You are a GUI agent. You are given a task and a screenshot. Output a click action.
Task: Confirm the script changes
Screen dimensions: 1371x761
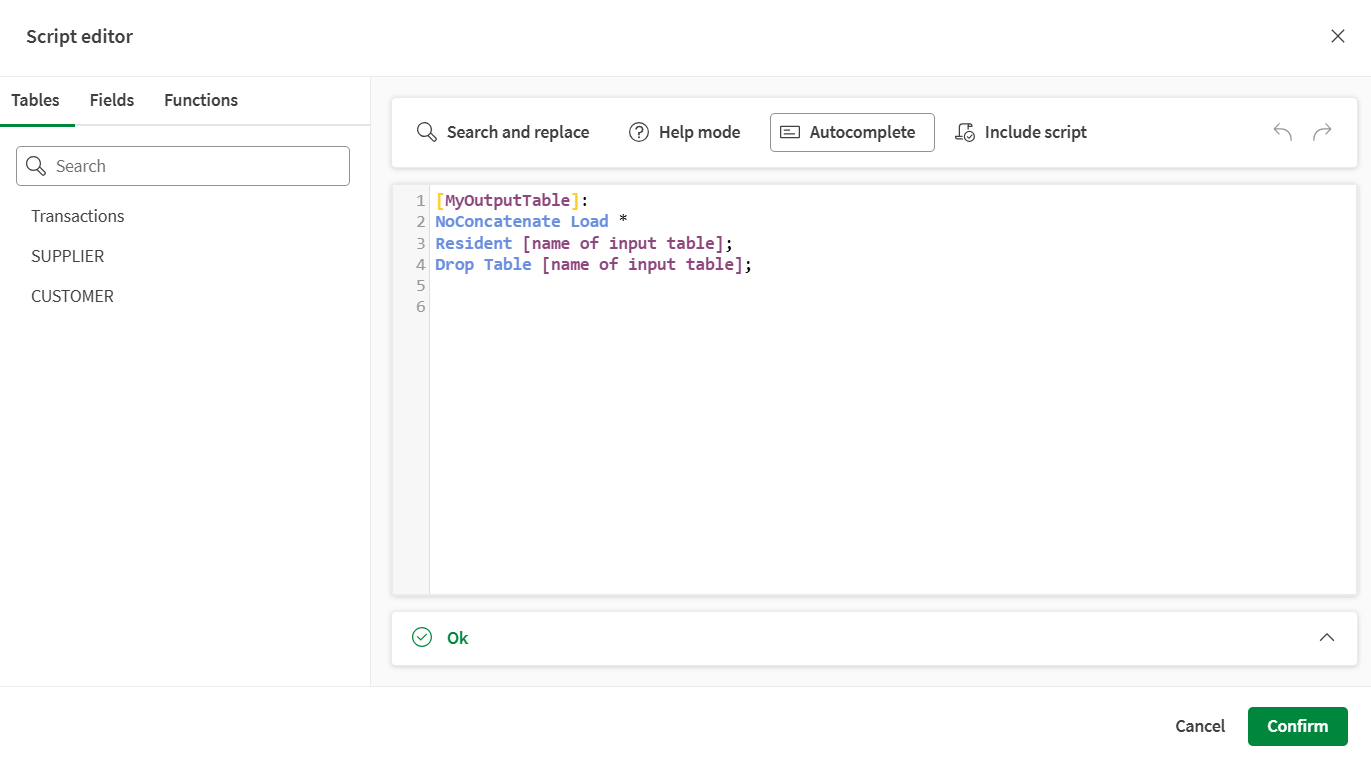(x=1297, y=726)
